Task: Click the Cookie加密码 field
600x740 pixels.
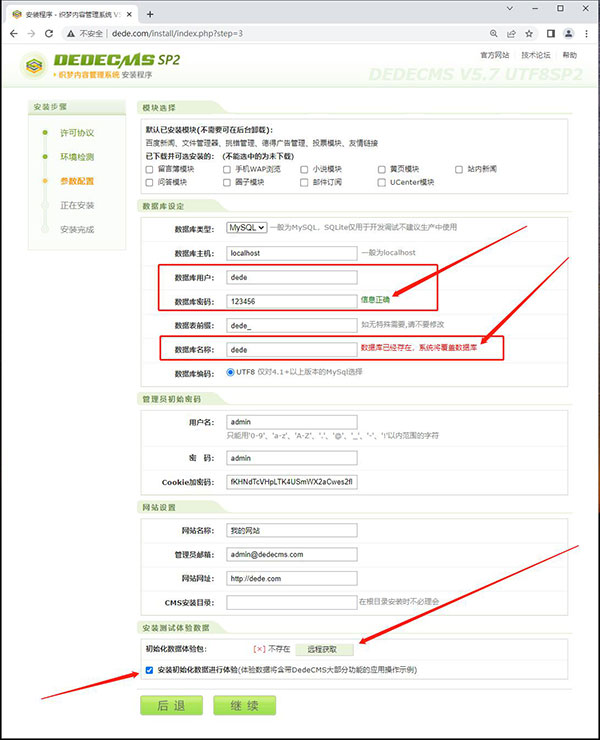Action: (292, 482)
